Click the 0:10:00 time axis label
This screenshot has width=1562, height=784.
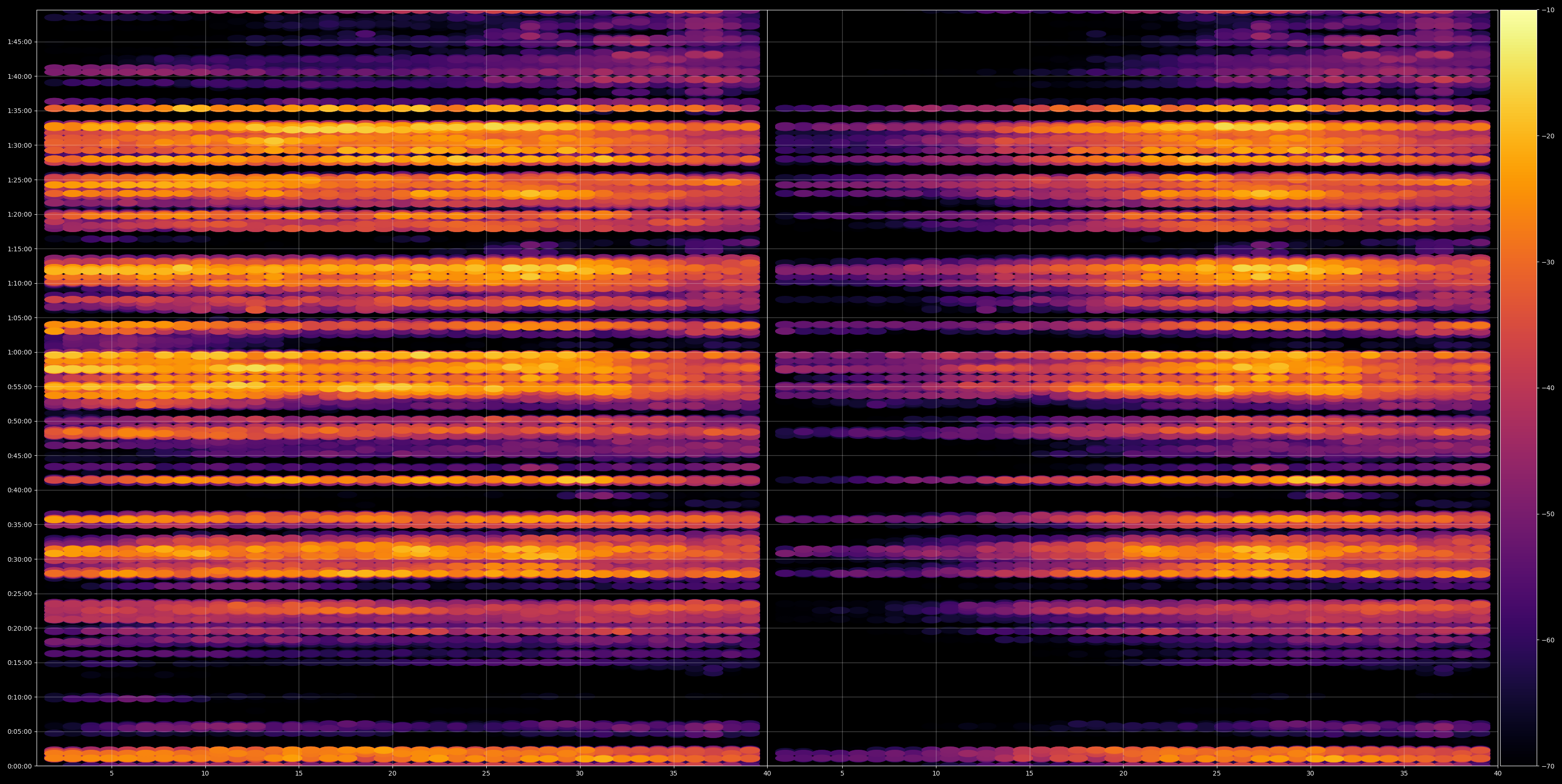[x=19, y=697]
